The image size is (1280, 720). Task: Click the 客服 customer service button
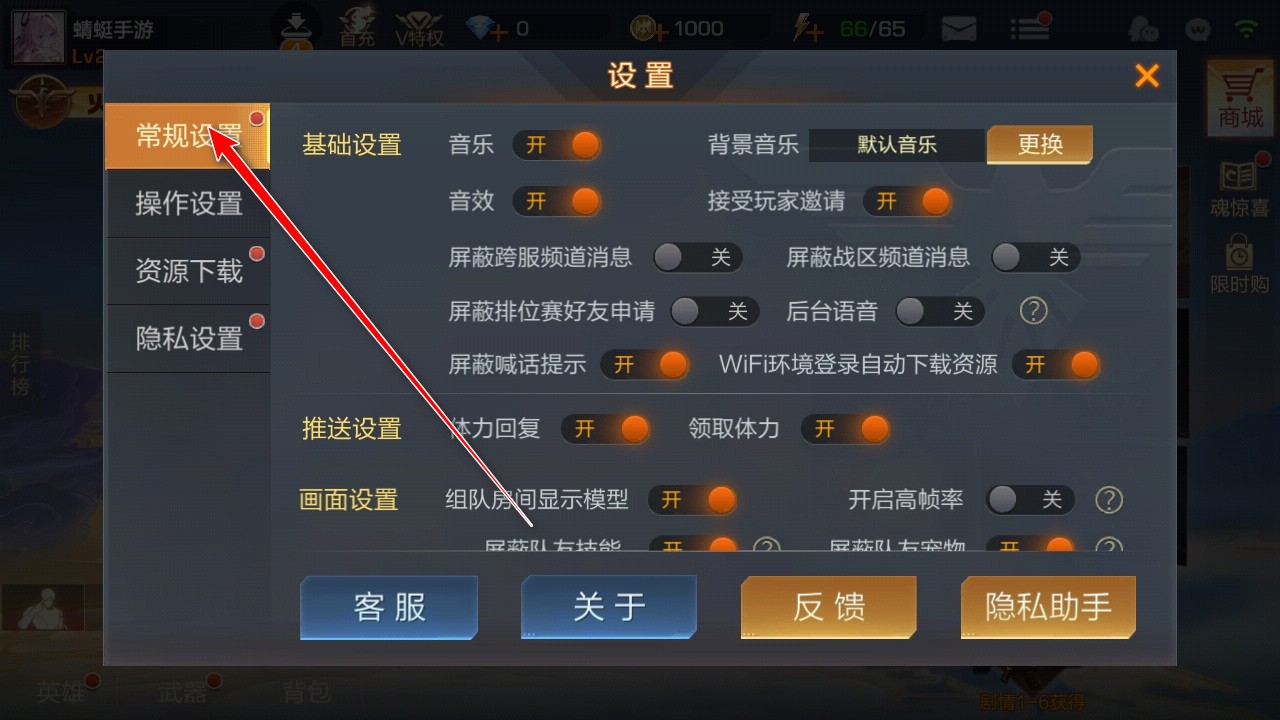[389, 607]
